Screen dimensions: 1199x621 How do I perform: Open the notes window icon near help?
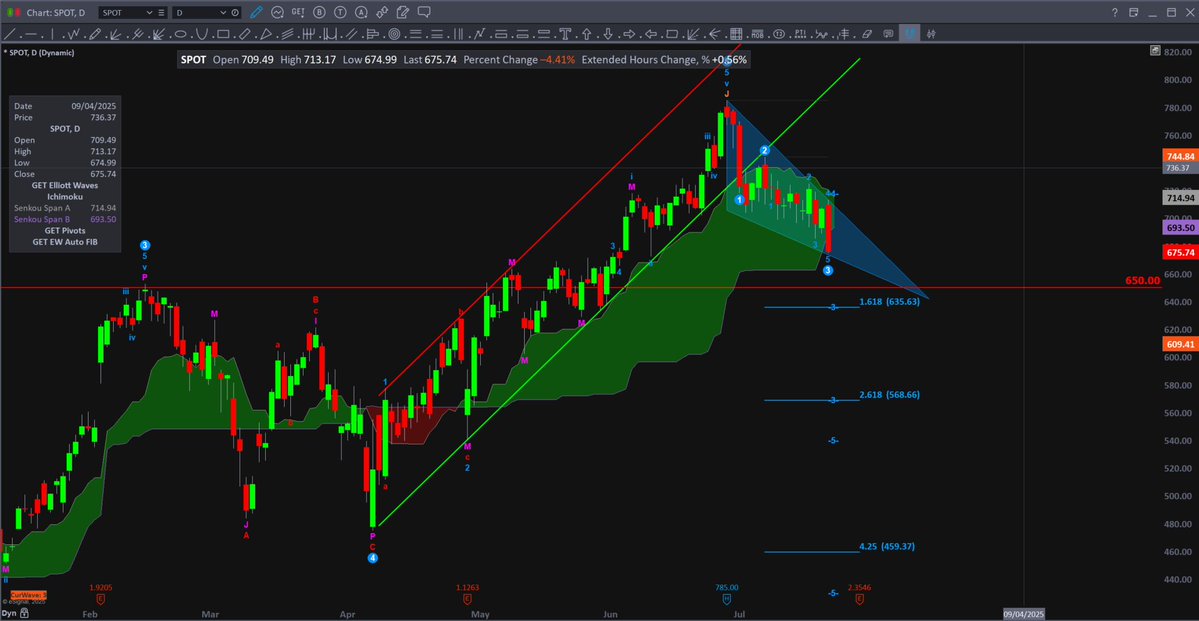[x=1133, y=12]
